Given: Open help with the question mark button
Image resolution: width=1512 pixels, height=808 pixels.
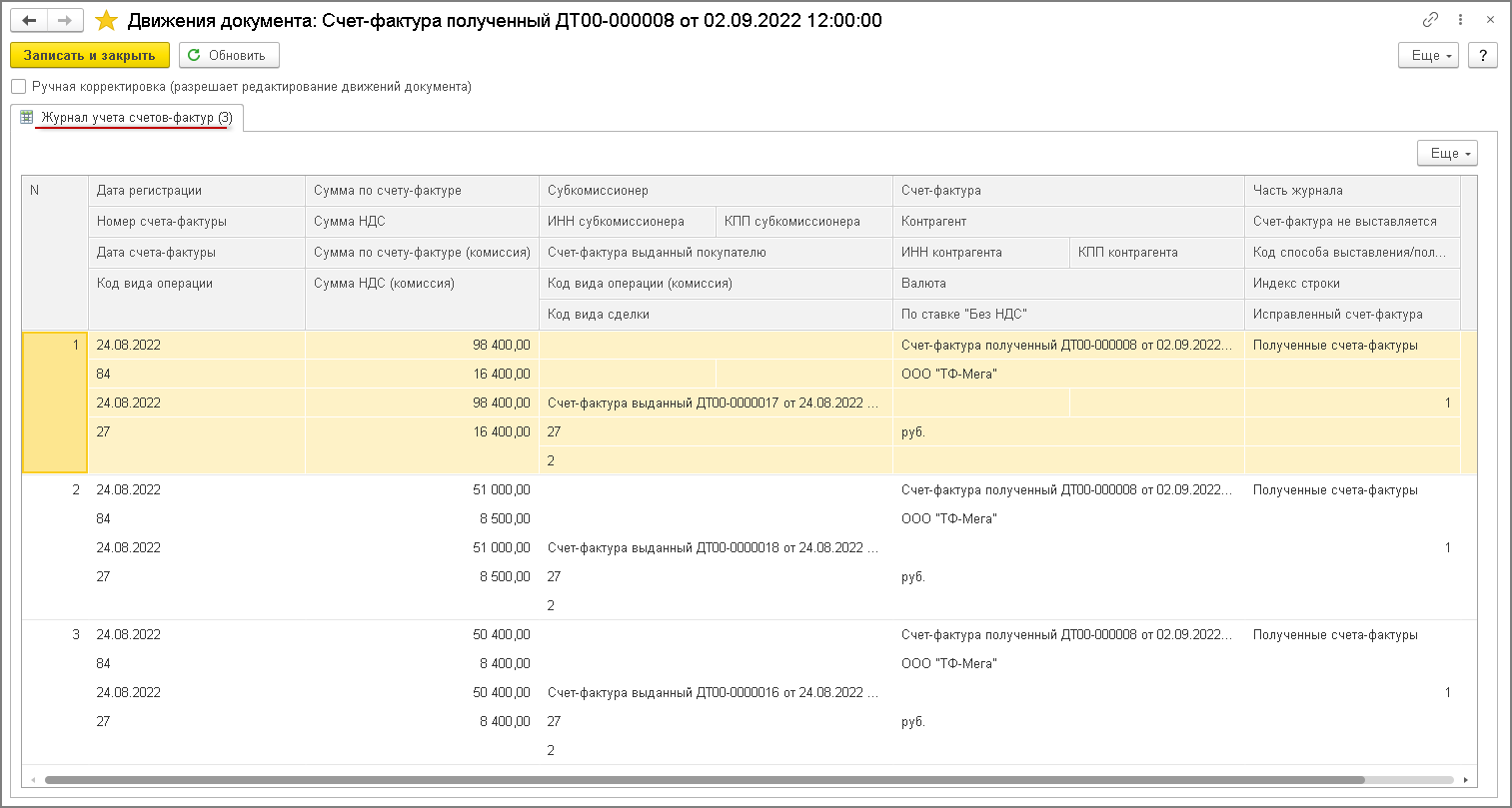Looking at the screenshot, I should 1483,55.
